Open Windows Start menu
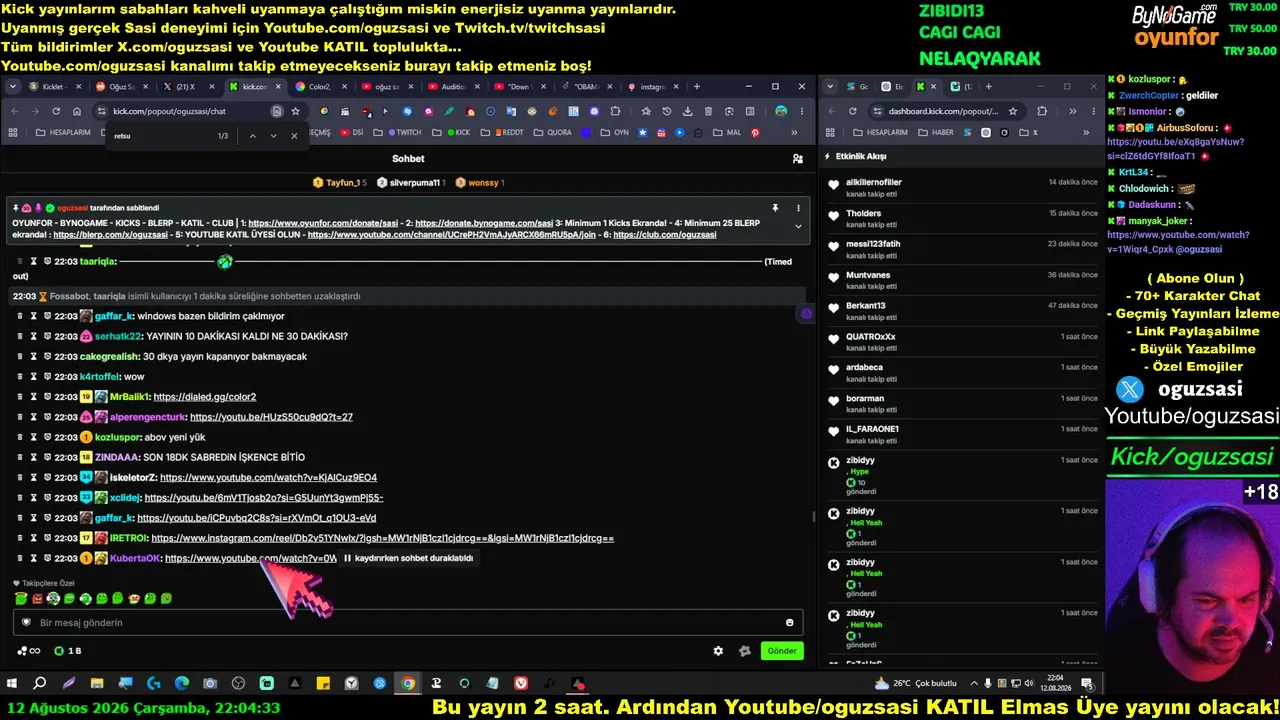The image size is (1280, 720). point(12,684)
